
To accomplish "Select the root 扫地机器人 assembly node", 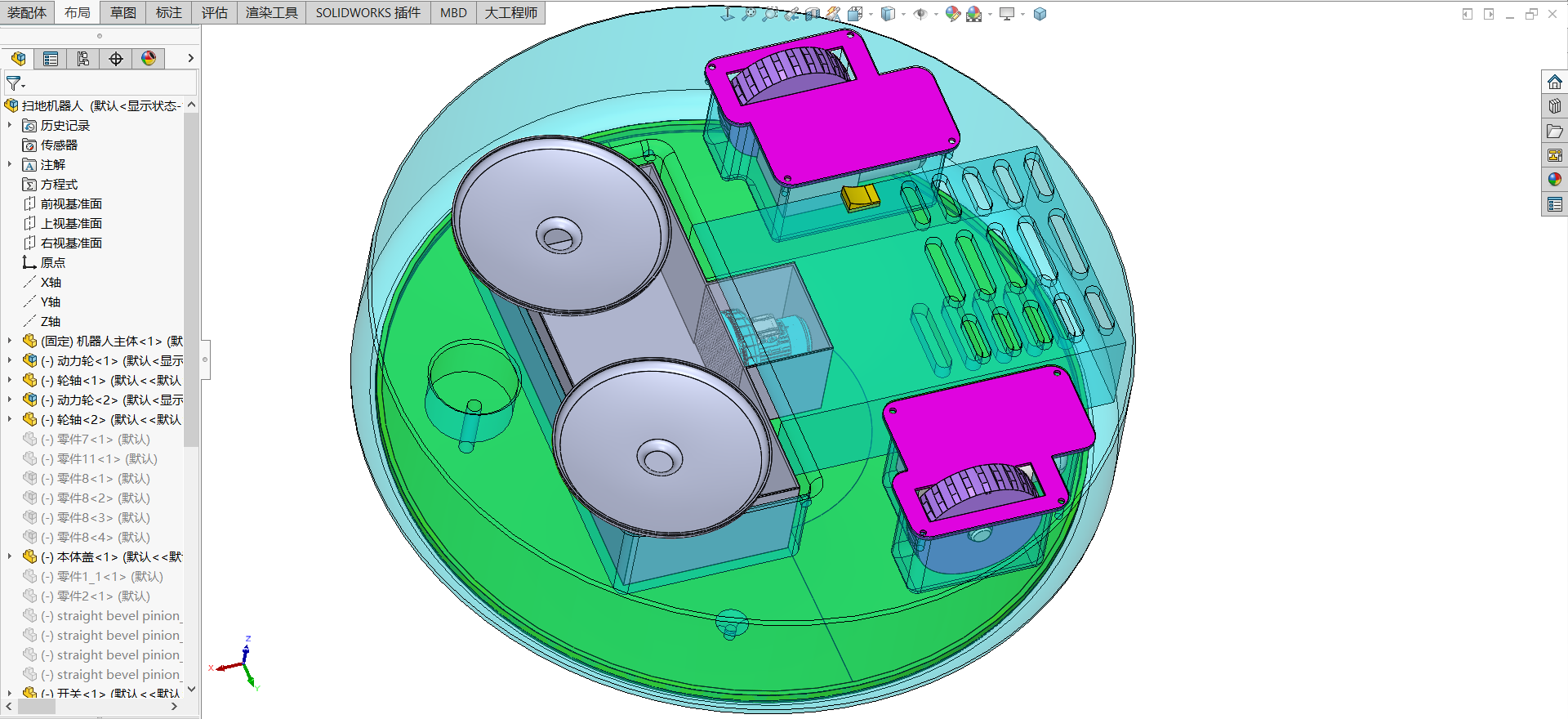I will (92, 105).
